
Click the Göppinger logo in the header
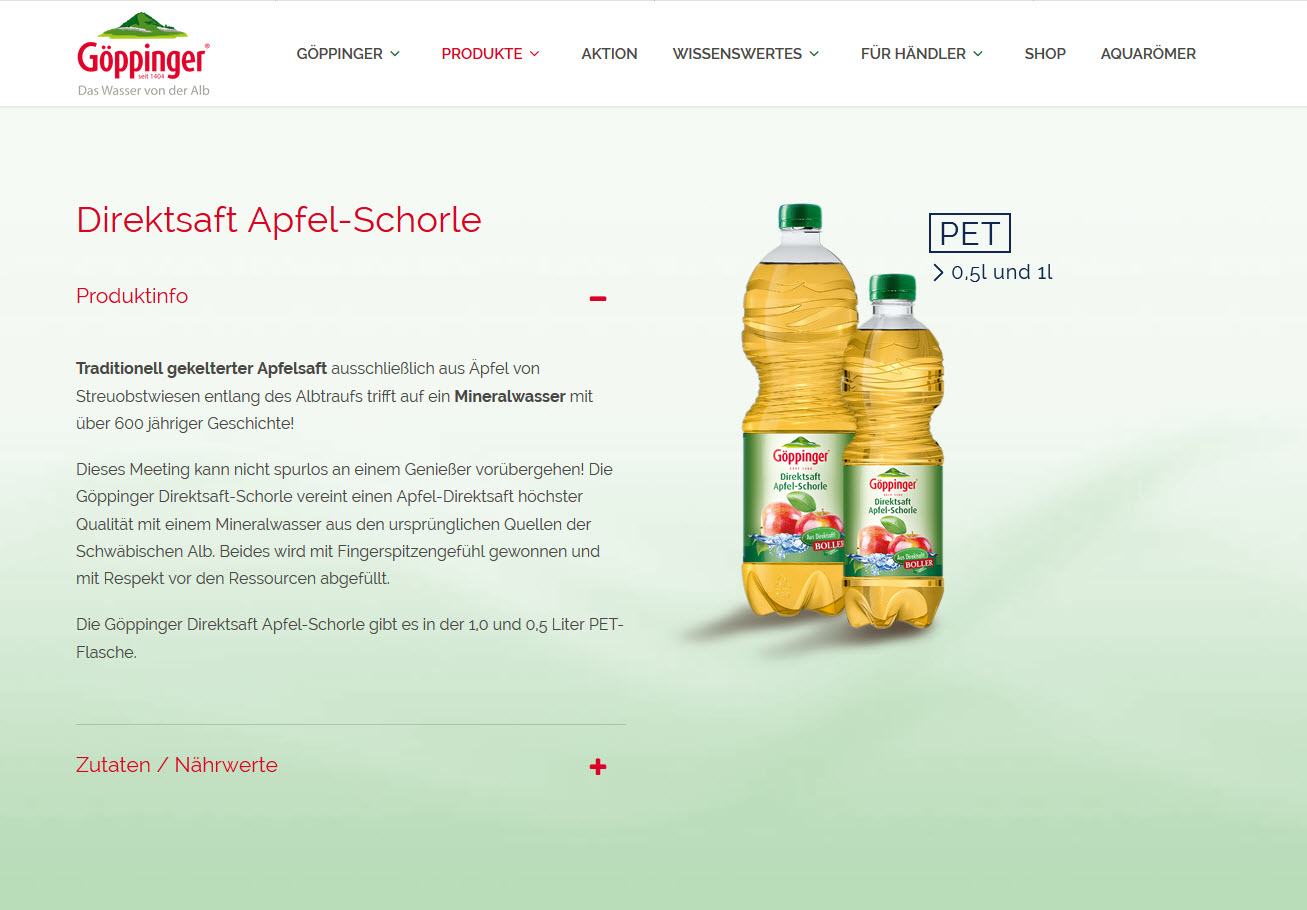[144, 54]
